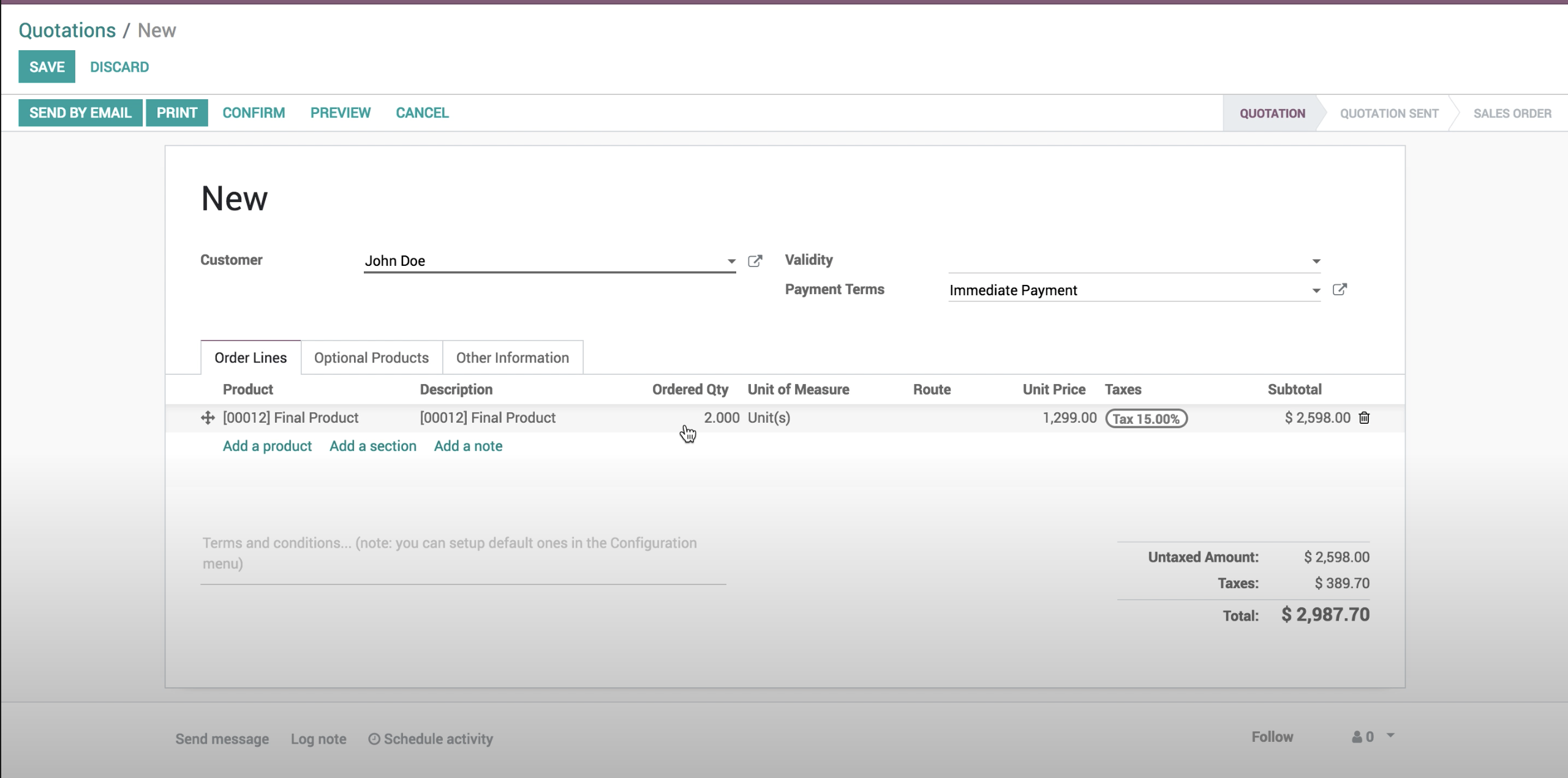The image size is (1568, 778).
Task: Confirm the quotation
Action: point(254,112)
